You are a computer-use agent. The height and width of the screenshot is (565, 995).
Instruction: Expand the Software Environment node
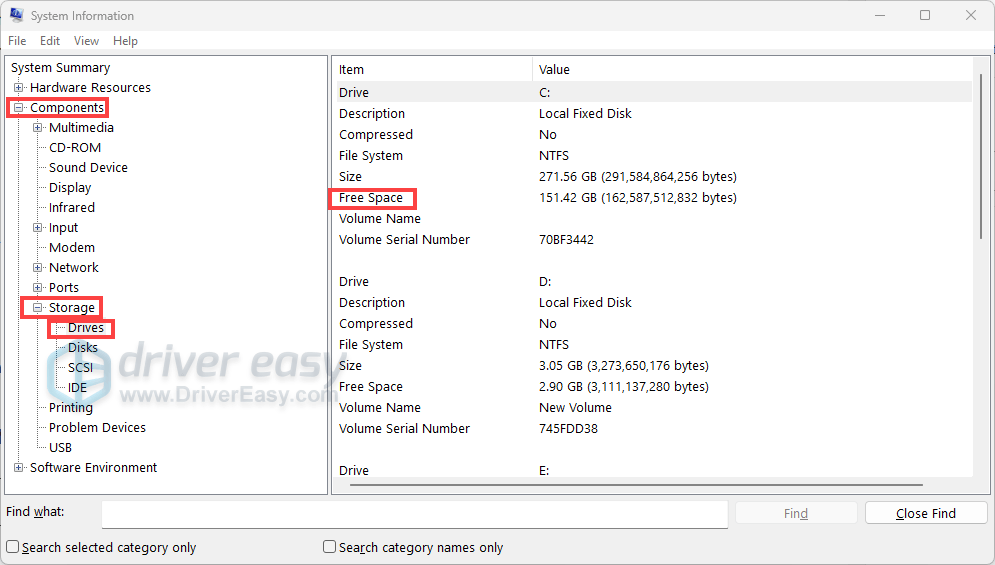click(19, 468)
